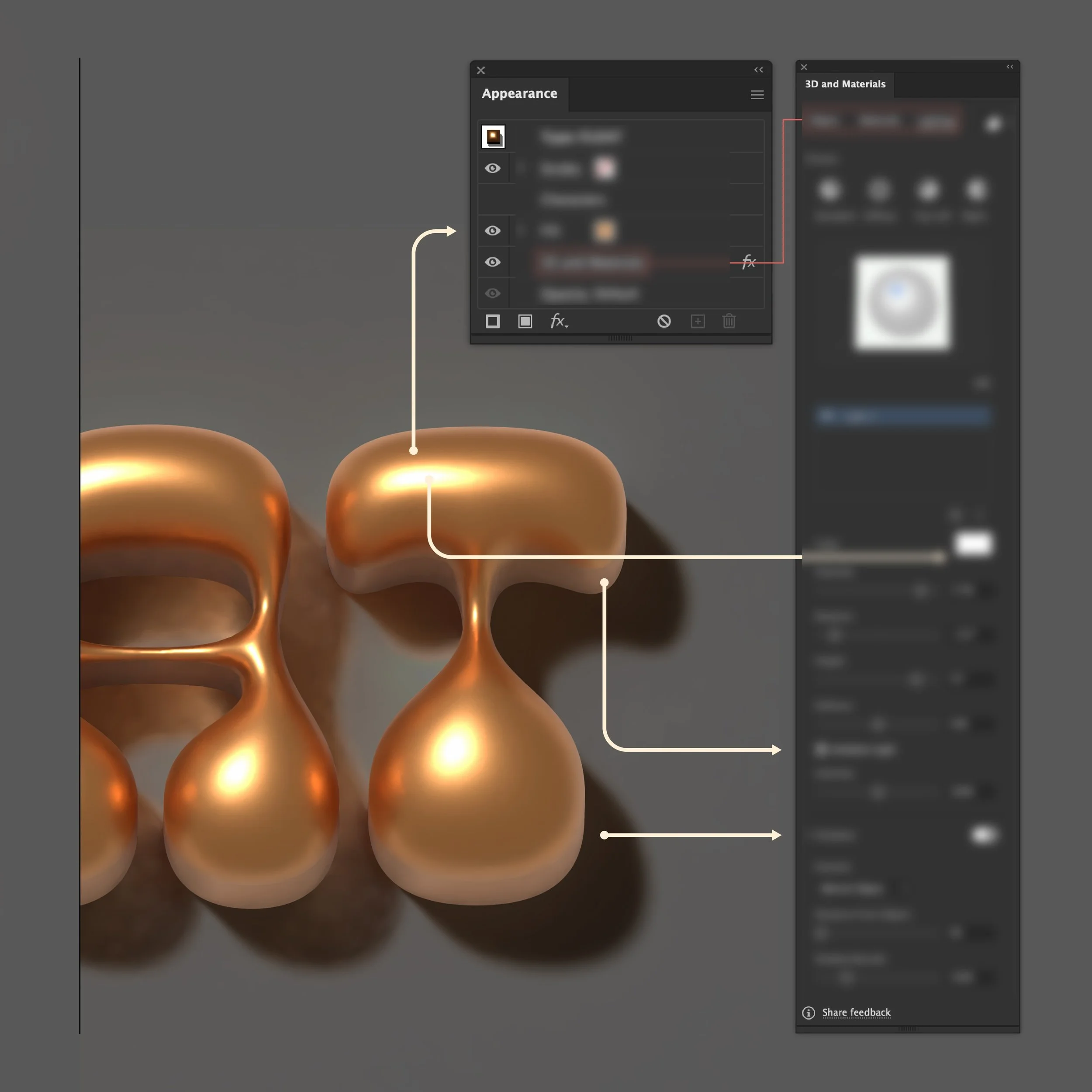The width and height of the screenshot is (1092, 1092).
Task: Duplicate the selected appearance item
Action: pos(698,321)
